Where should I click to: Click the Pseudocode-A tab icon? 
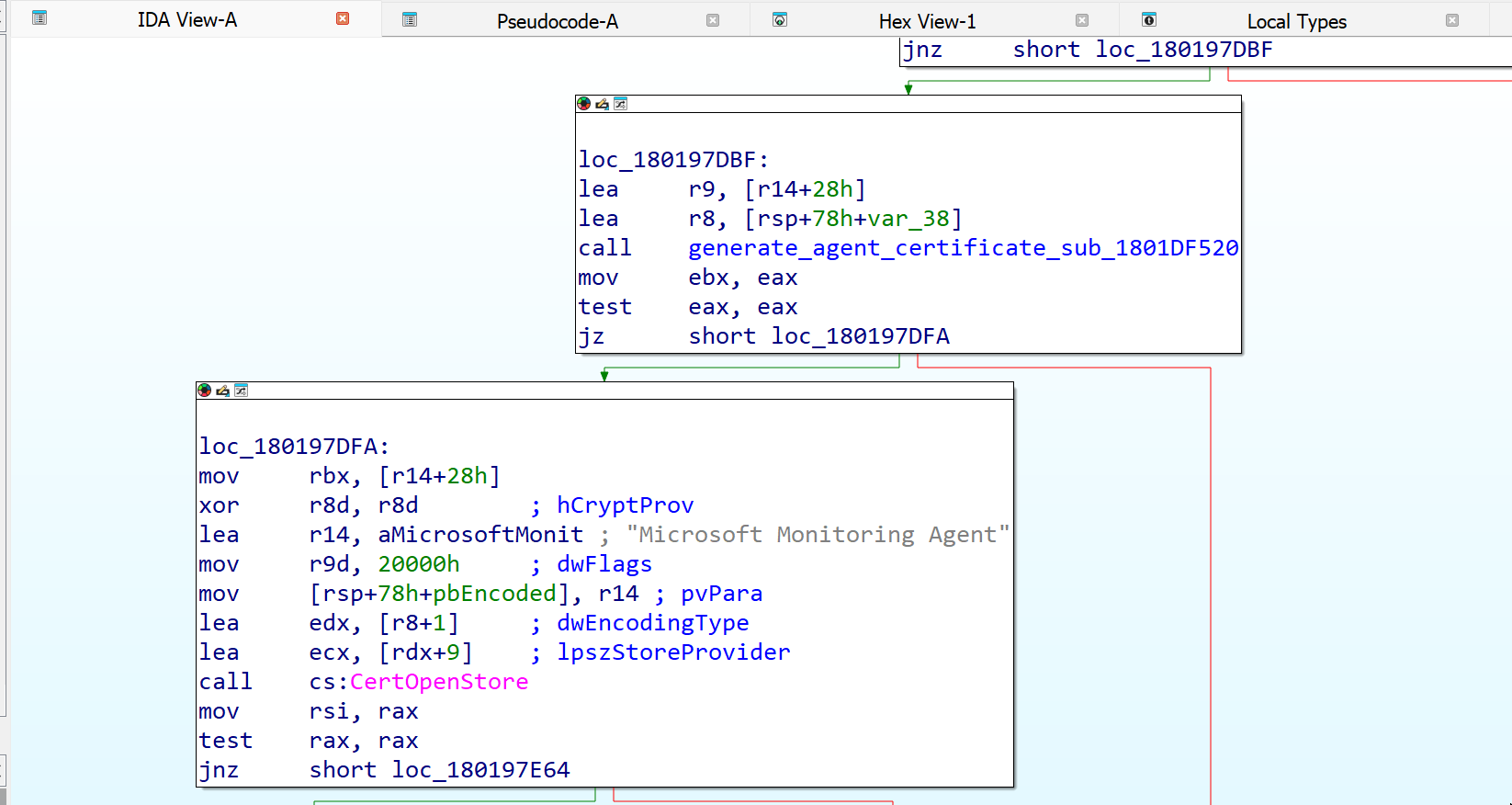410,19
